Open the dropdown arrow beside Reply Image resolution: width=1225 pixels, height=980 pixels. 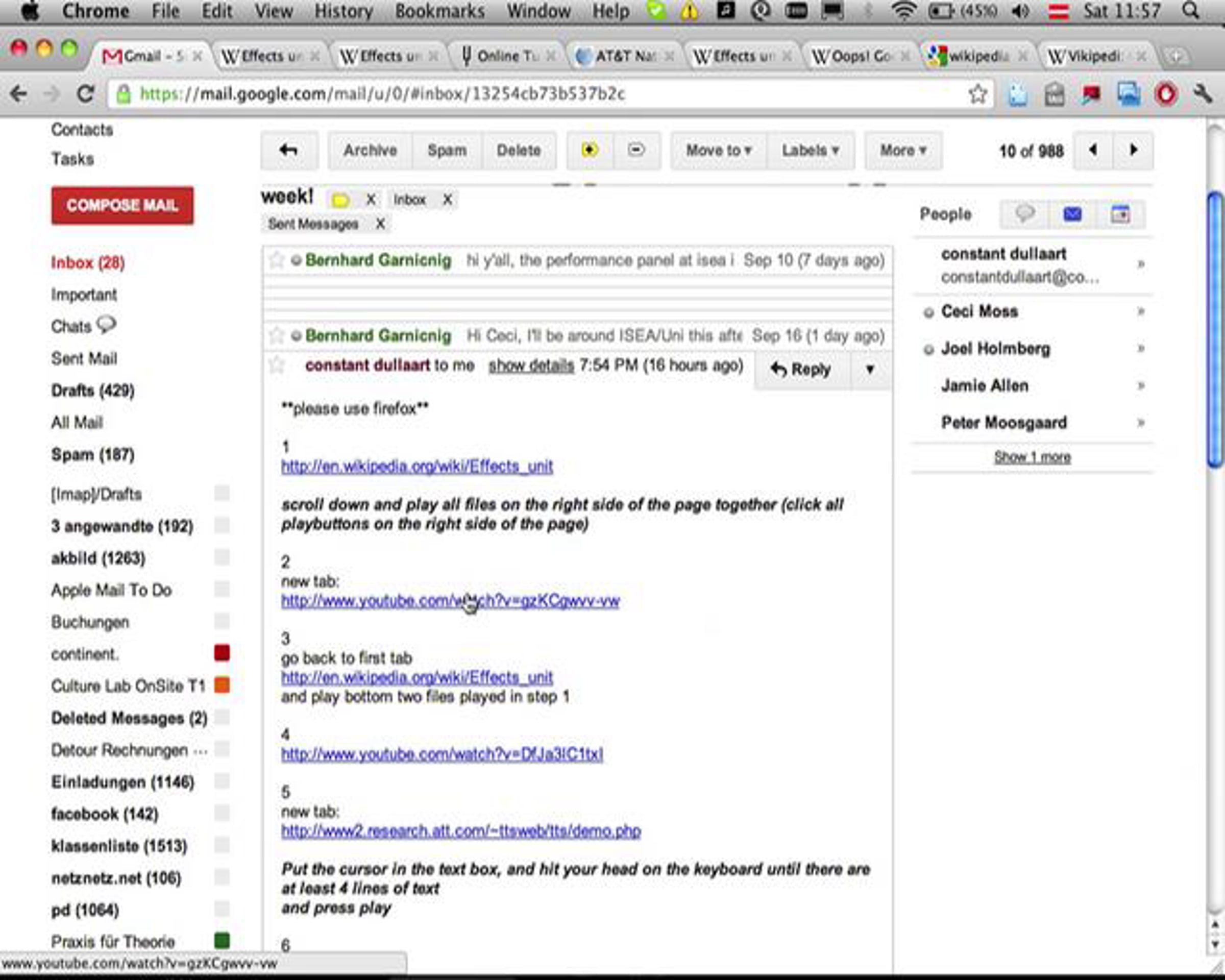(x=870, y=370)
